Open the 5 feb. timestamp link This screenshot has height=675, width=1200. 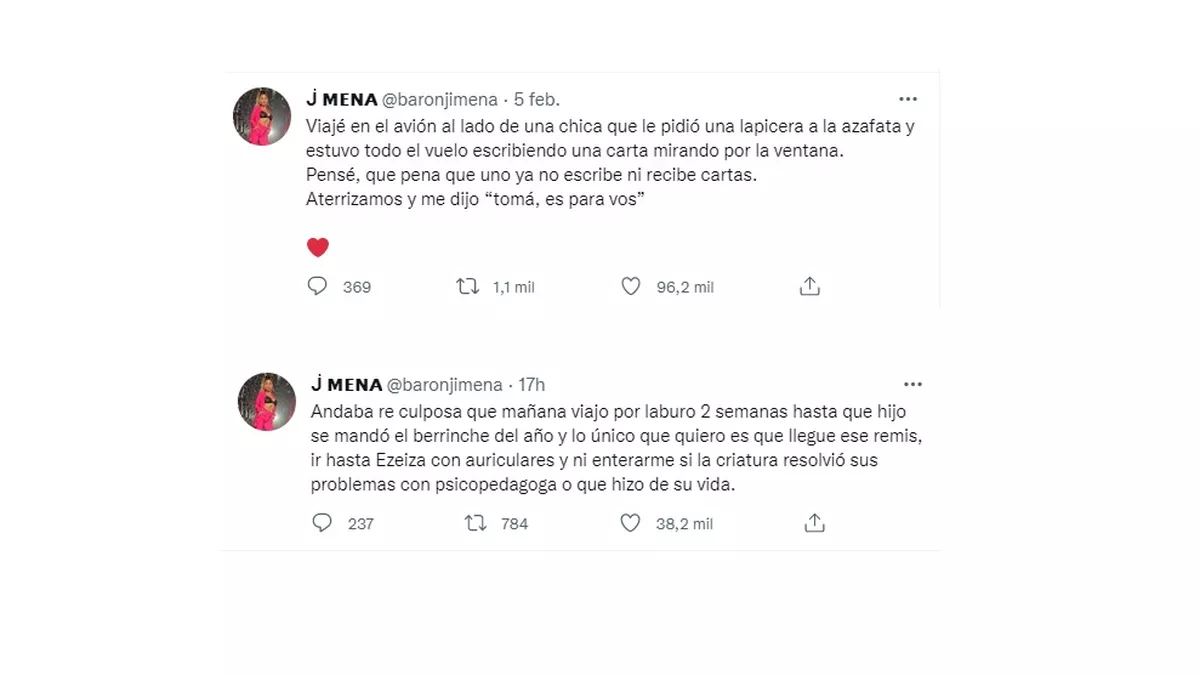537,99
